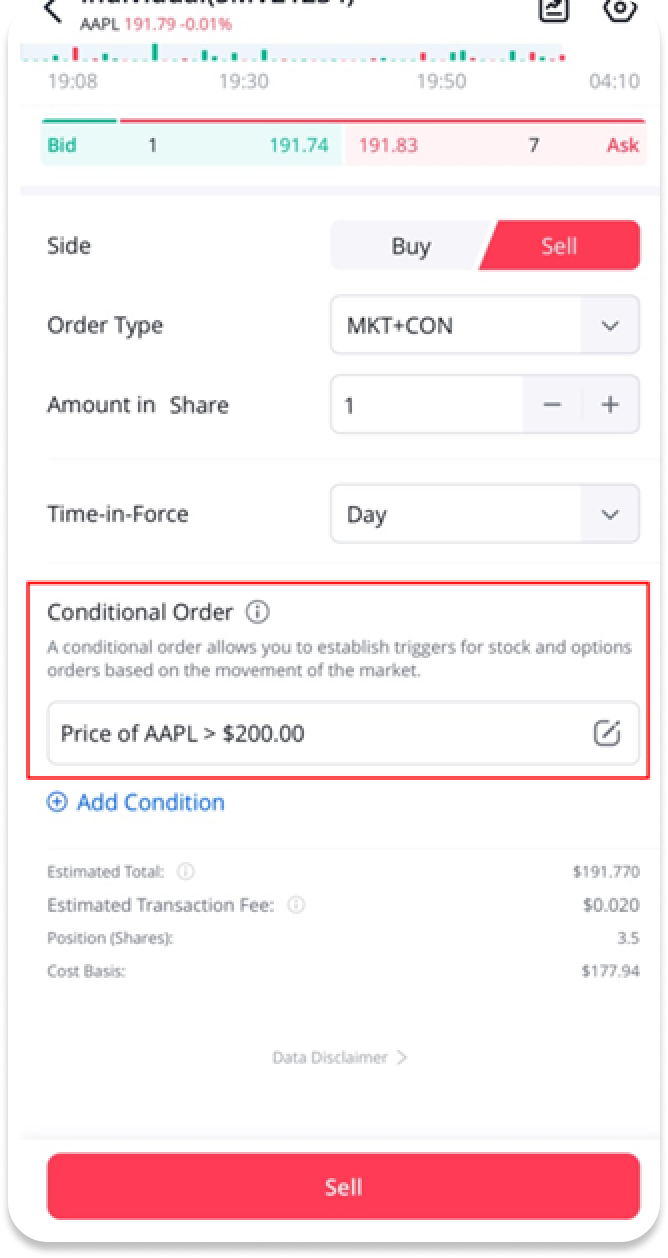This screenshot has width=668, height=1258.
Task: Click the plus circle icon for Add Condition
Action: point(57,802)
